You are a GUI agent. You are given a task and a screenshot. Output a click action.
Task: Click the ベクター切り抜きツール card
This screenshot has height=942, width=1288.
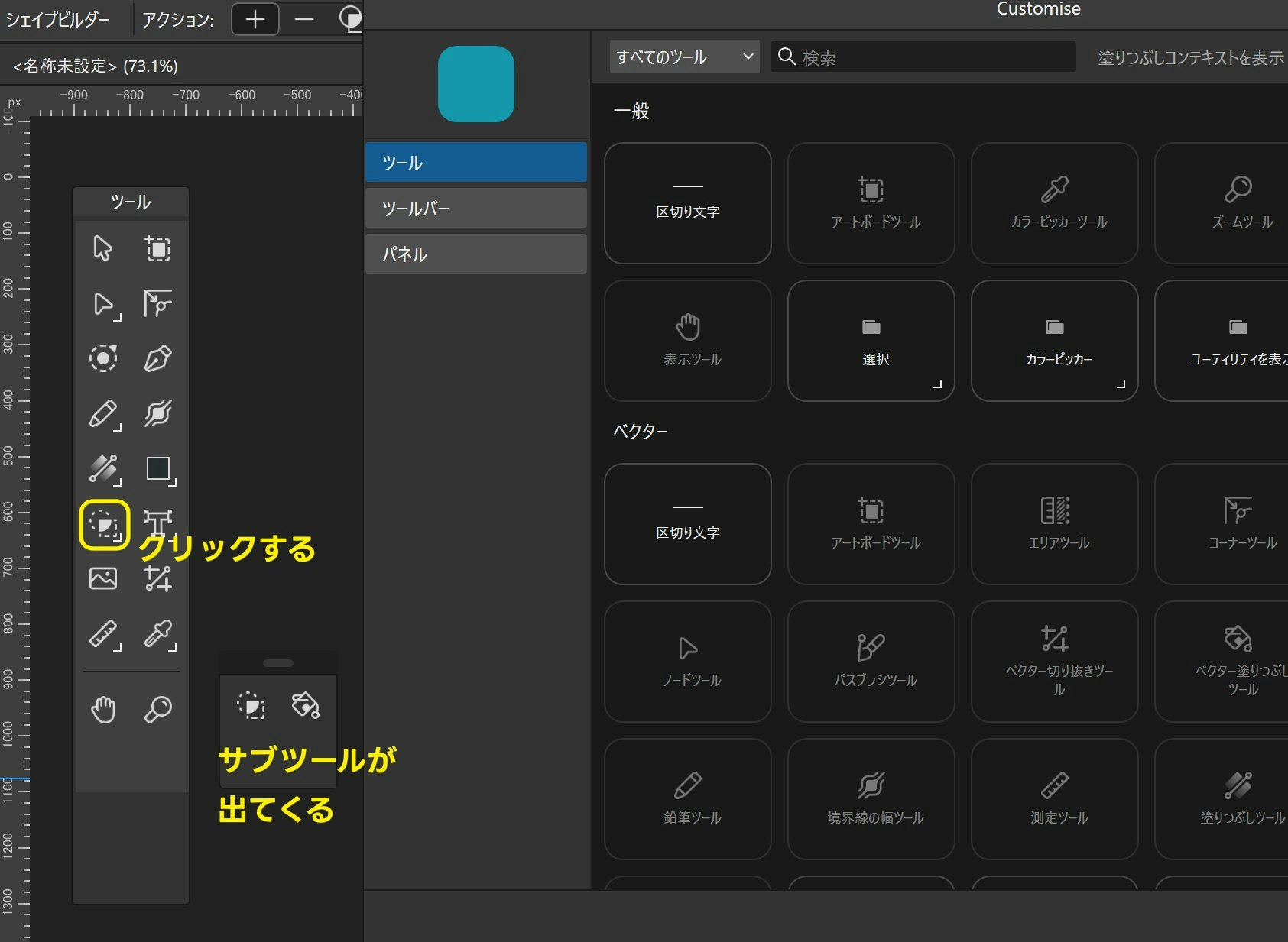click(x=1055, y=662)
